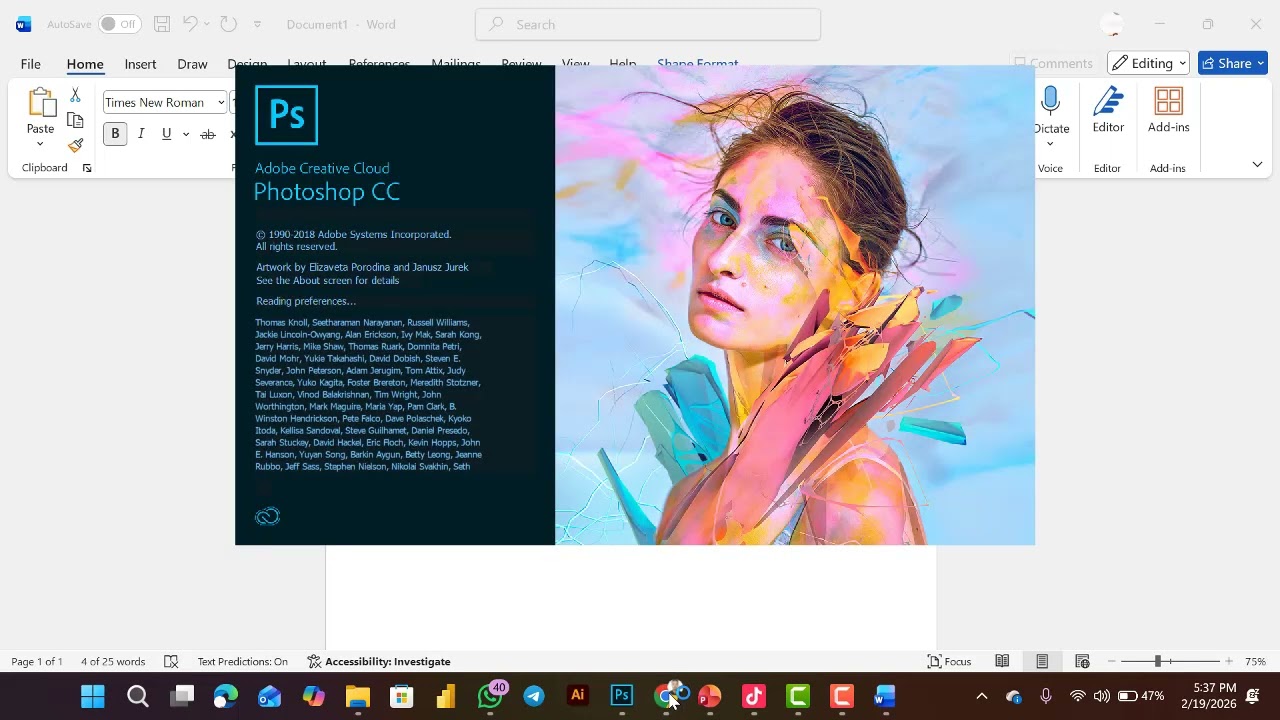
Task: Click the Paste clipboard icon
Action: (41, 102)
